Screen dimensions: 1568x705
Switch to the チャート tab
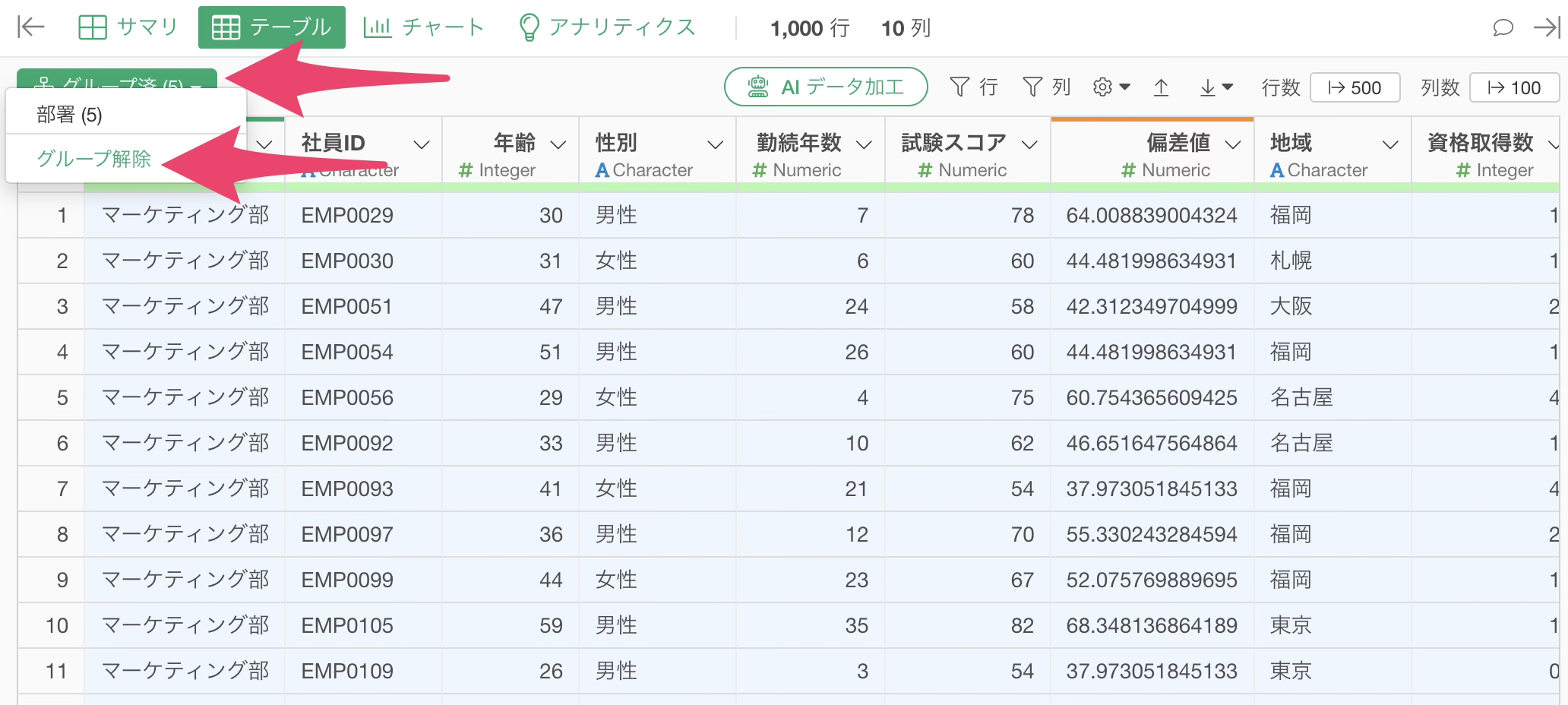(x=424, y=28)
